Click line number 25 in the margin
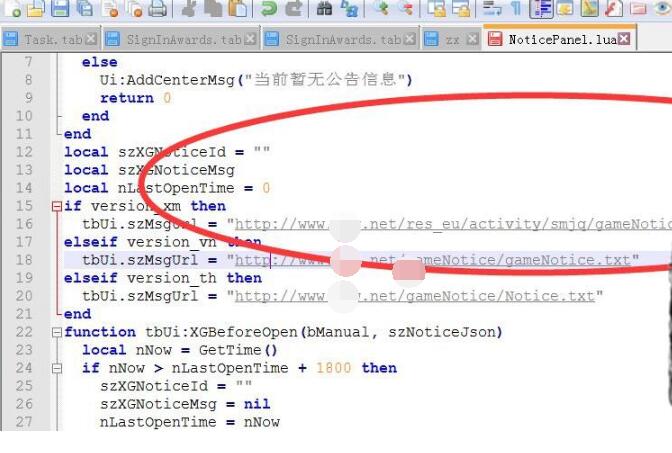This screenshot has height=453, width=672. click(24, 386)
